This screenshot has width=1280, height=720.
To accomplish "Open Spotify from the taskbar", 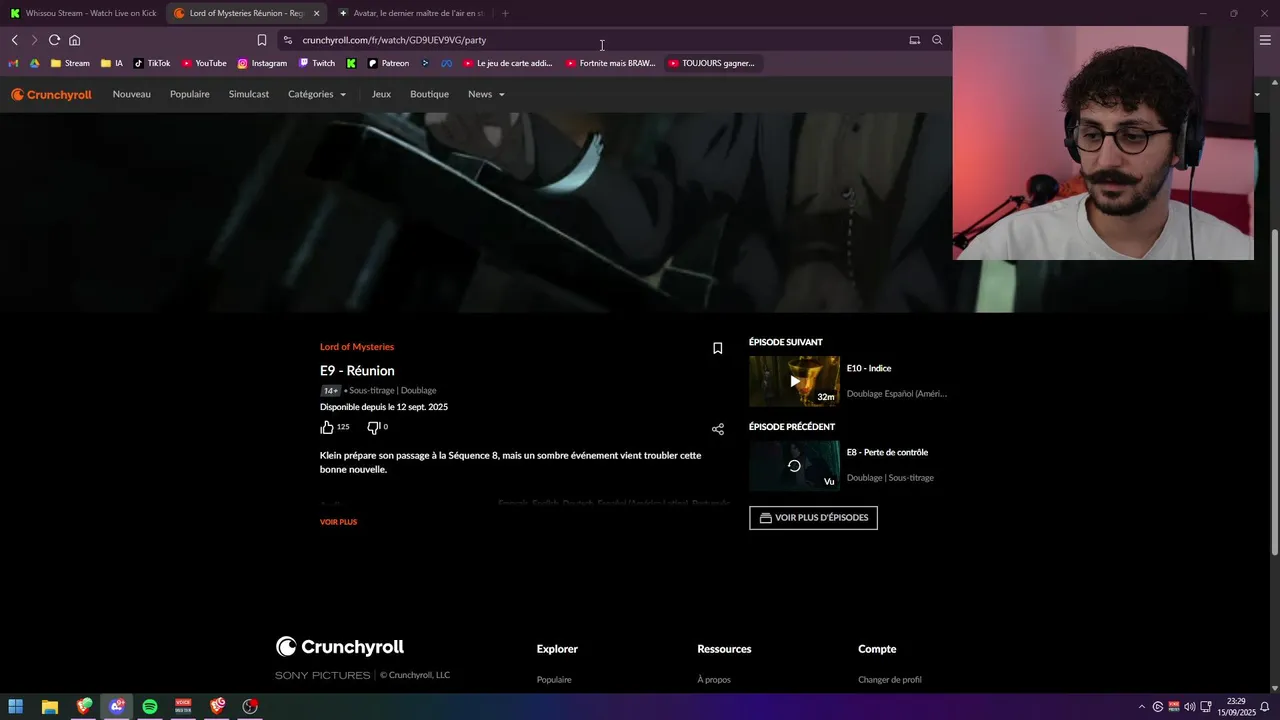I will tap(150, 707).
